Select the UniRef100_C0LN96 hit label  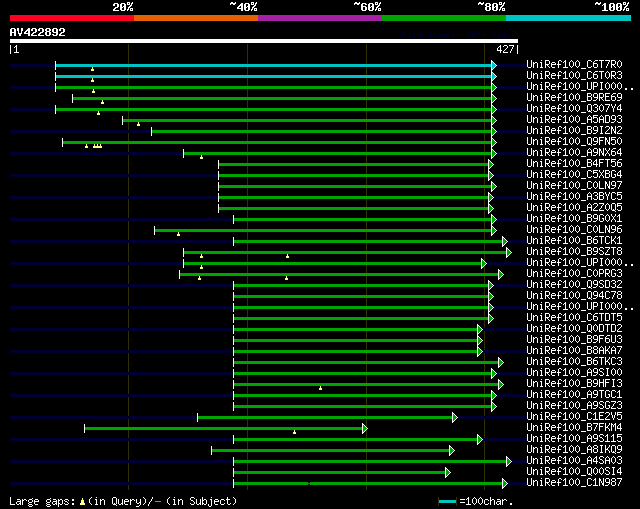[x=574, y=230]
